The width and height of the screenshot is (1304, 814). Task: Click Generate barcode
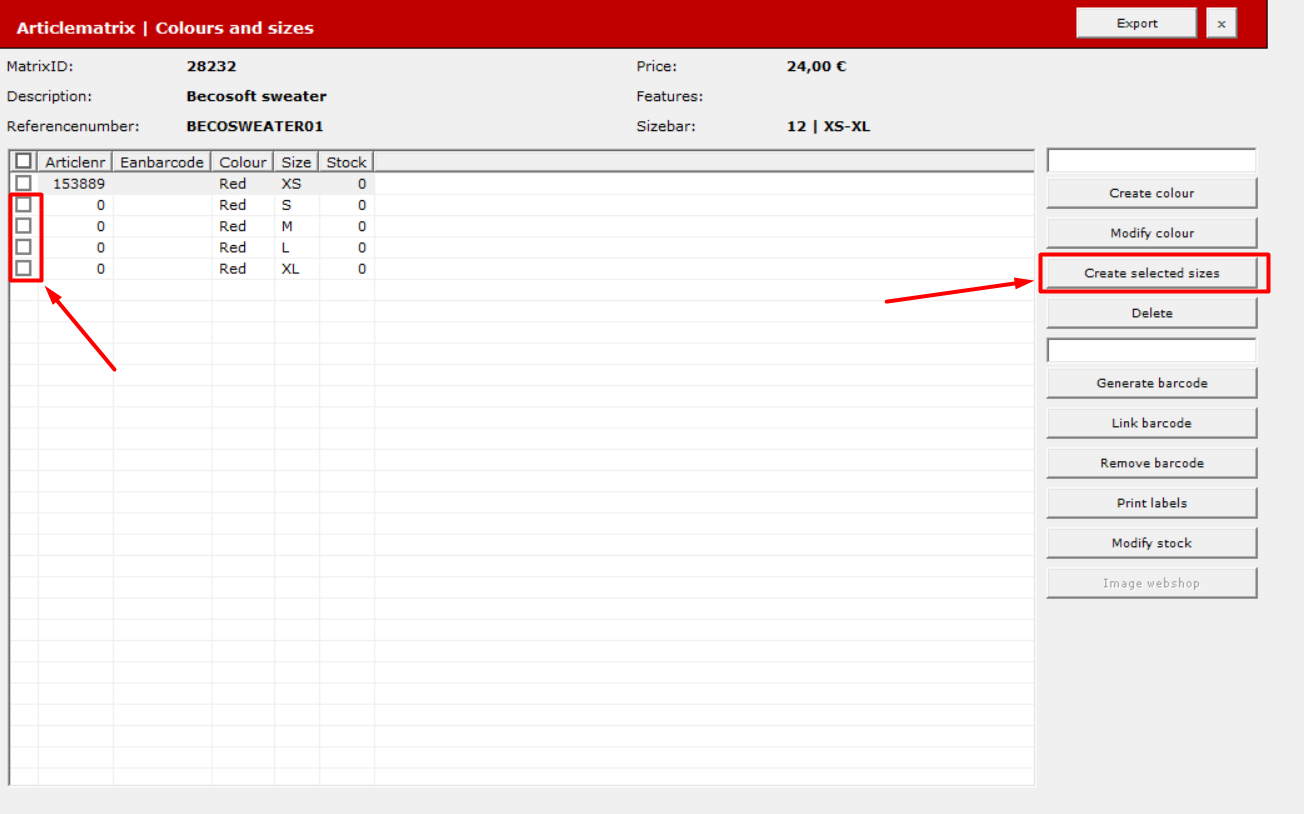(x=1152, y=383)
